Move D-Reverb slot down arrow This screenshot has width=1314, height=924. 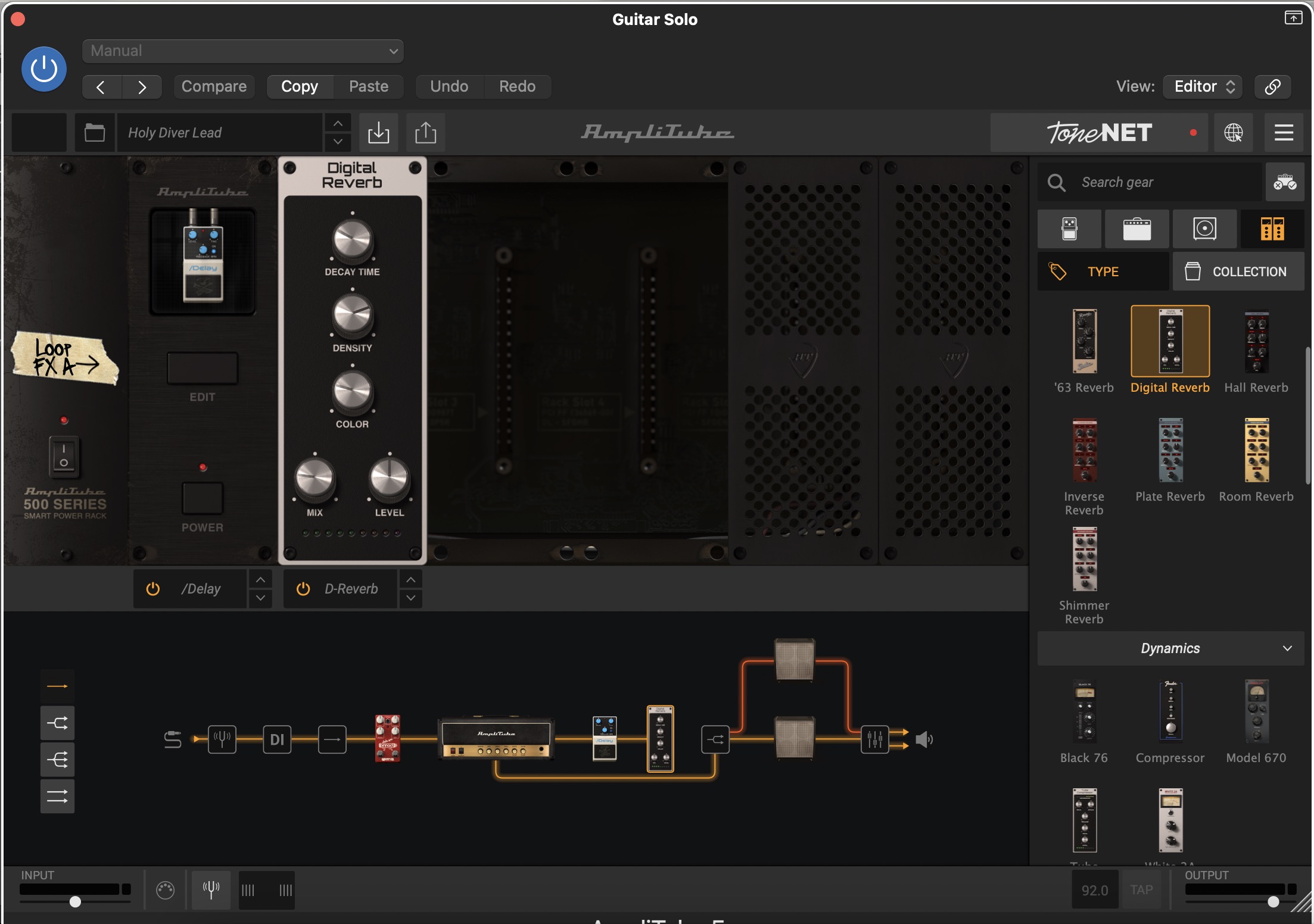click(411, 598)
